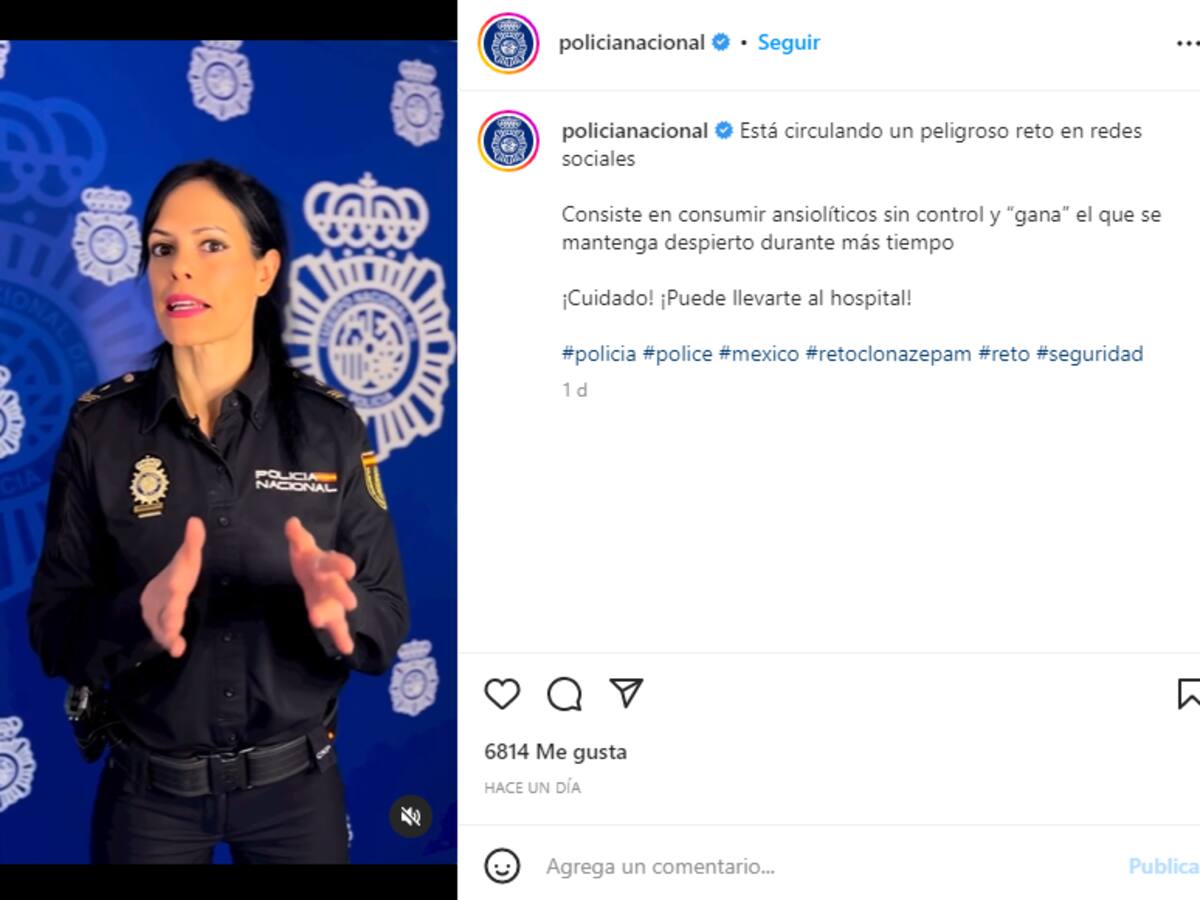
Task: Open the #mexico hashtag link
Action: [x=758, y=353]
